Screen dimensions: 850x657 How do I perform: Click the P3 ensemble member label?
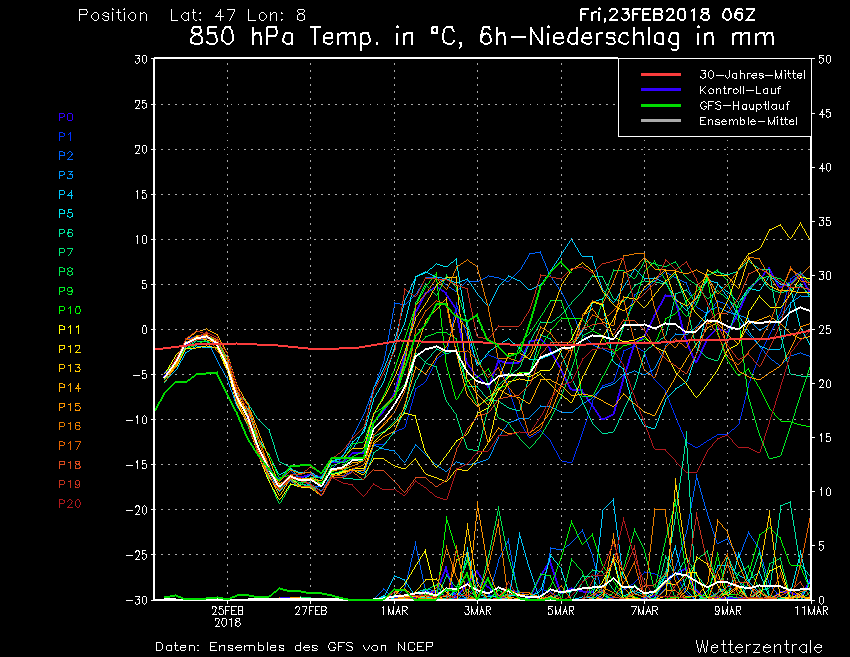(66, 175)
